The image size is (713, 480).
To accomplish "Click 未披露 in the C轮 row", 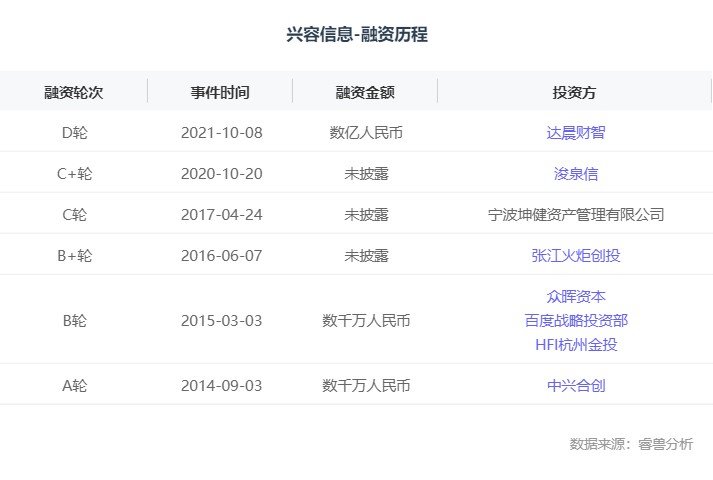I will pyautogui.click(x=366, y=215).
